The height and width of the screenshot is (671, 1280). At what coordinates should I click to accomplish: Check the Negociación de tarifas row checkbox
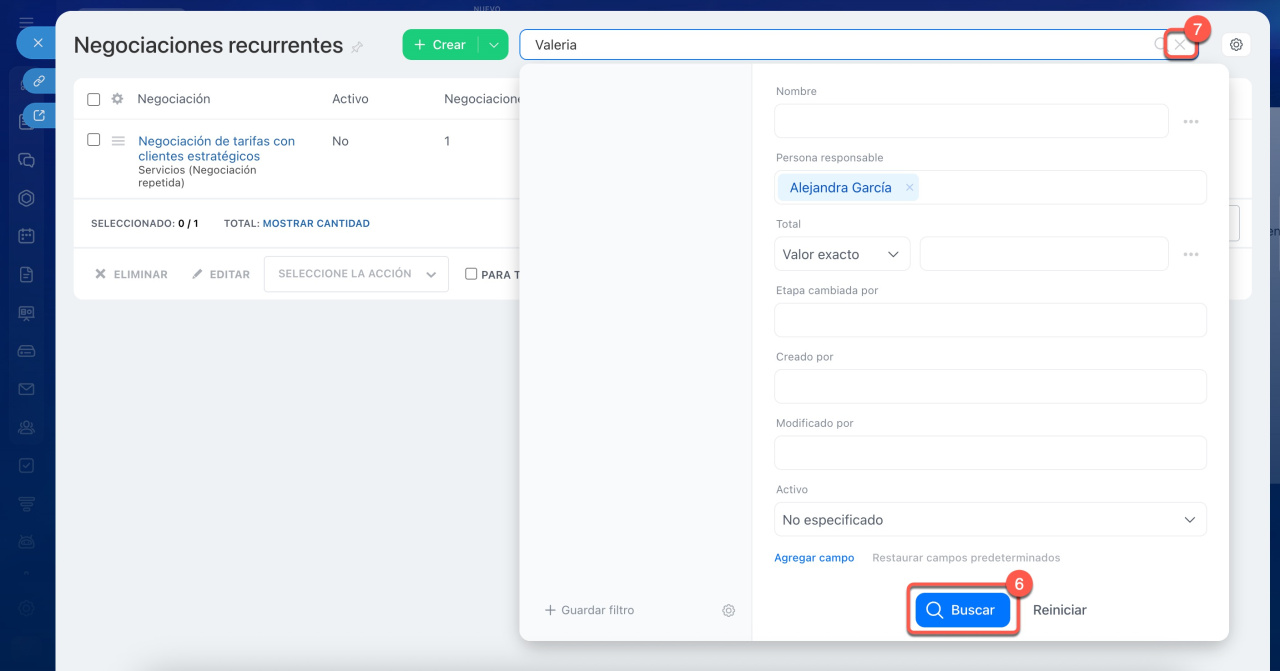pyautogui.click(x=94, y=140)
